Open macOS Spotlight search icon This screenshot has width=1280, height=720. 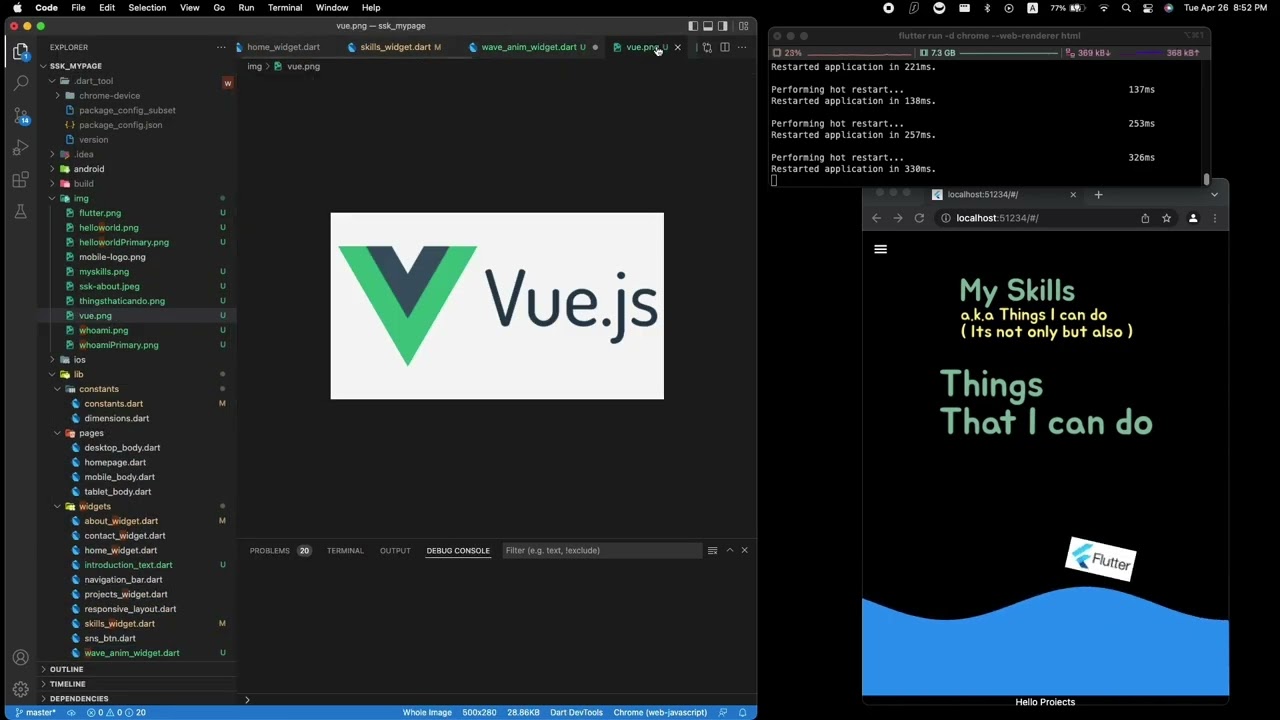point(1126,7)
